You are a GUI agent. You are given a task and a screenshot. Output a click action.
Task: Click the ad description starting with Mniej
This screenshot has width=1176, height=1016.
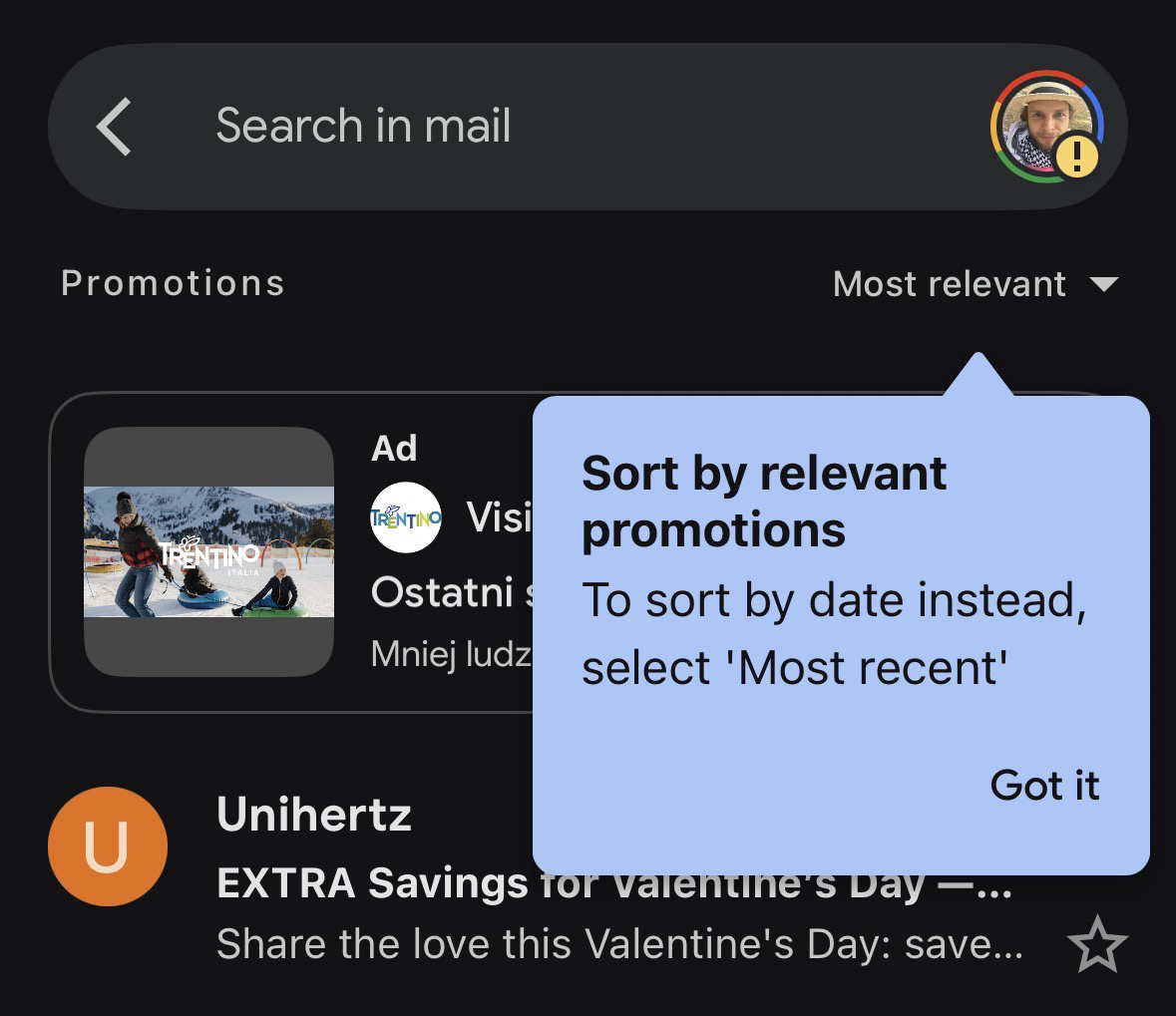[x=451, y=653]
